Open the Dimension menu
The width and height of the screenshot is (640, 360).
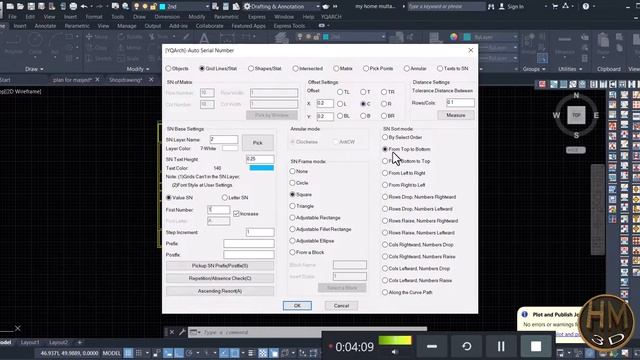tap(167, 17)
